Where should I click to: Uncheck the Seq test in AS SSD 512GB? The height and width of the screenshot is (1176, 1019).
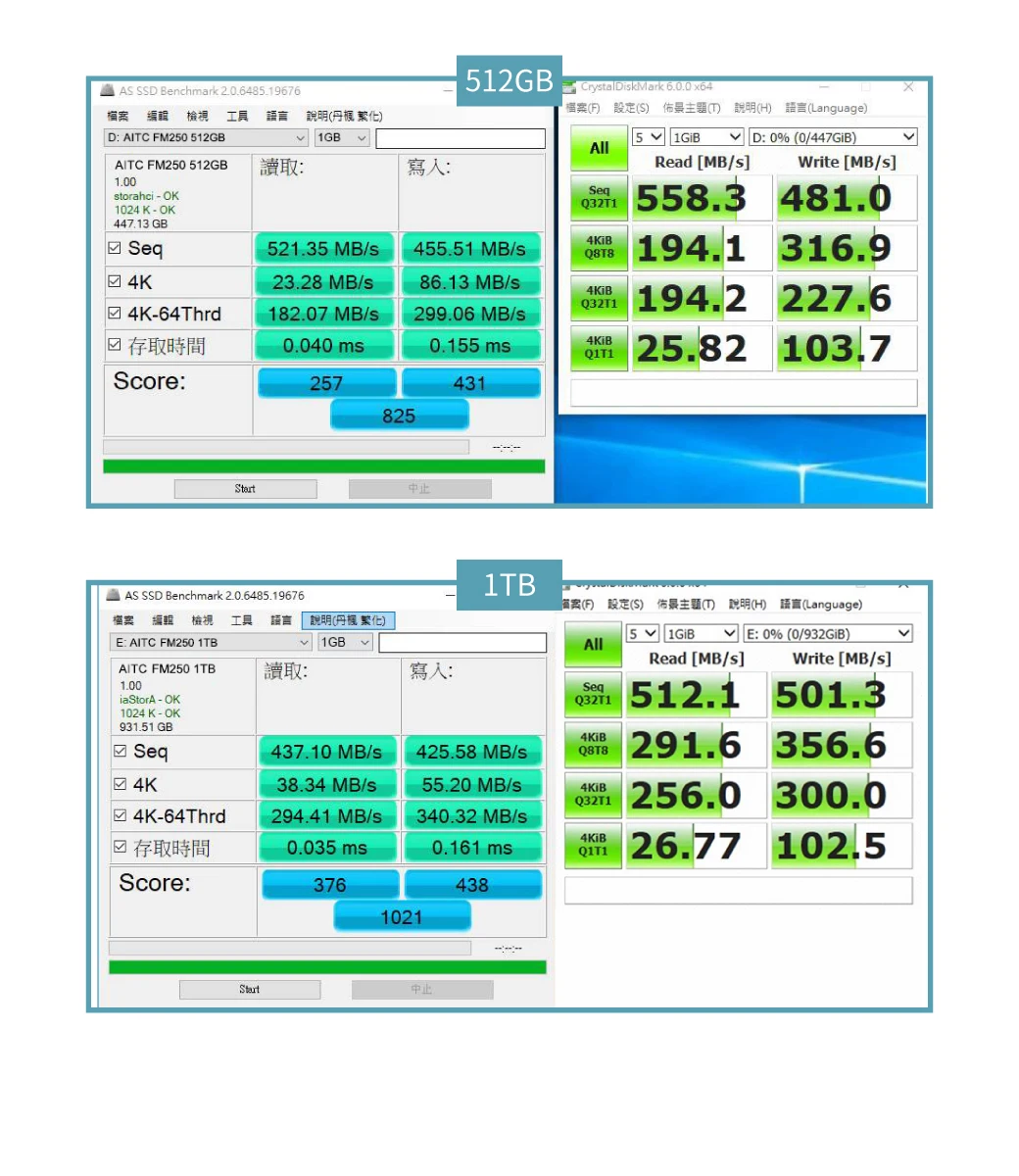pyautogui.click(x=115, y=248)
